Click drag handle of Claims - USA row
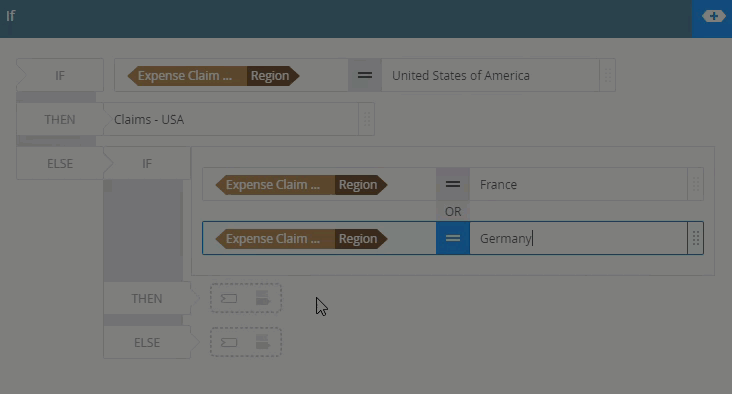This screenshot has width=732, height=394. pos(366,120)
